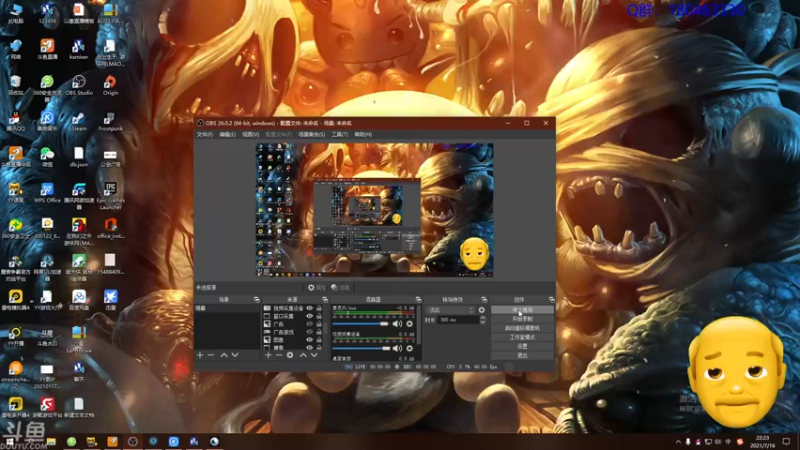Open the Frostpunk desktop shortcut
800x450 pixels.
(x=110, y=121)
